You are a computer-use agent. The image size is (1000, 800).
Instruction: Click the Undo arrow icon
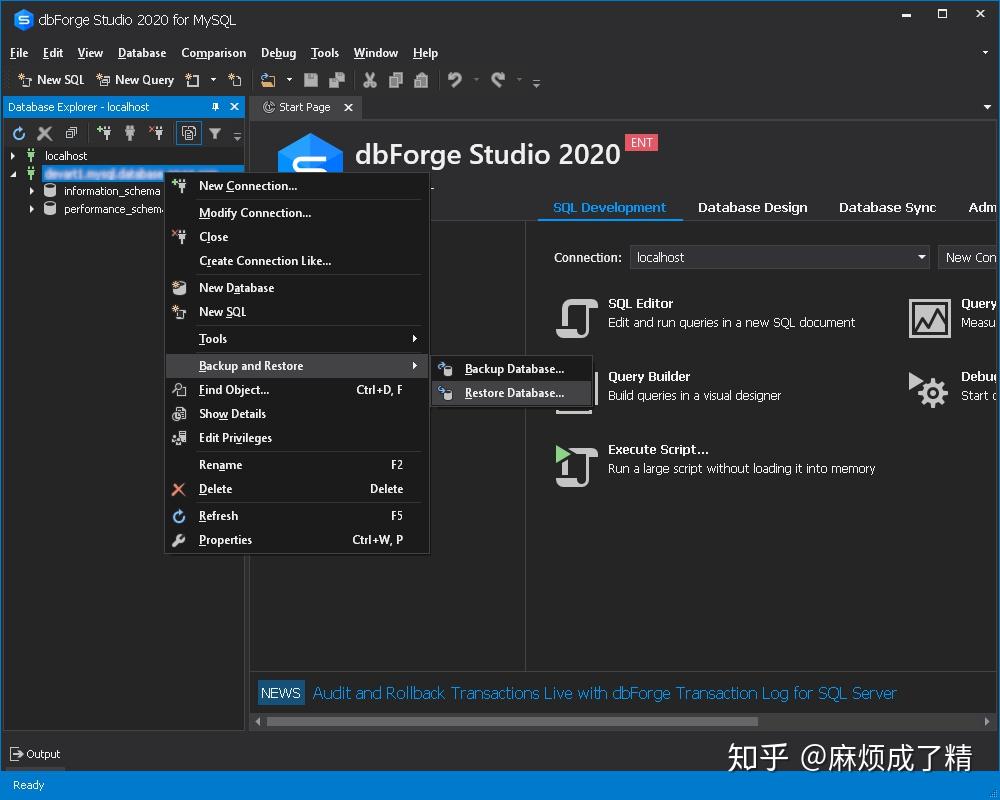[457, 79]
